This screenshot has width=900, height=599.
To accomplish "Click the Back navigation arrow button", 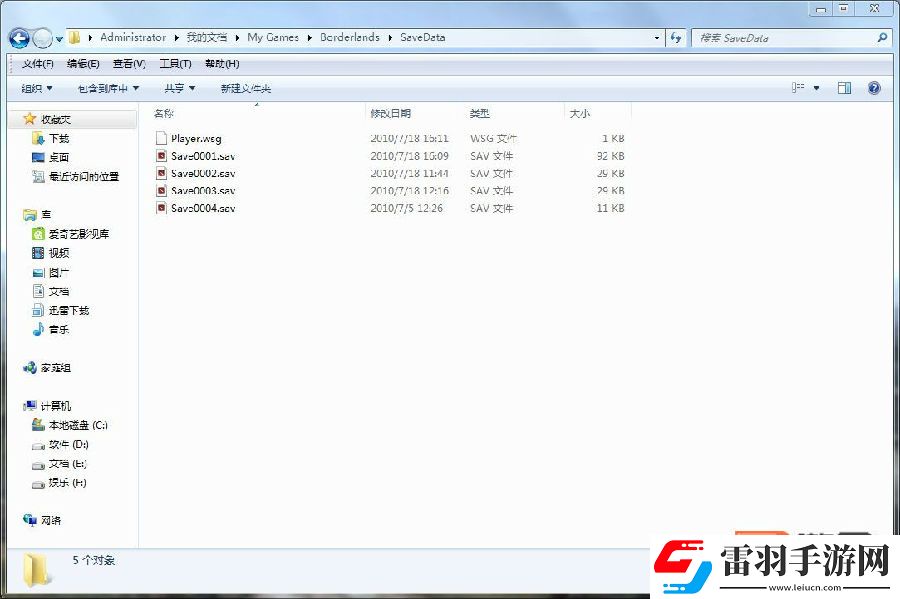I will pyautogui.click(x=19, y=38).
